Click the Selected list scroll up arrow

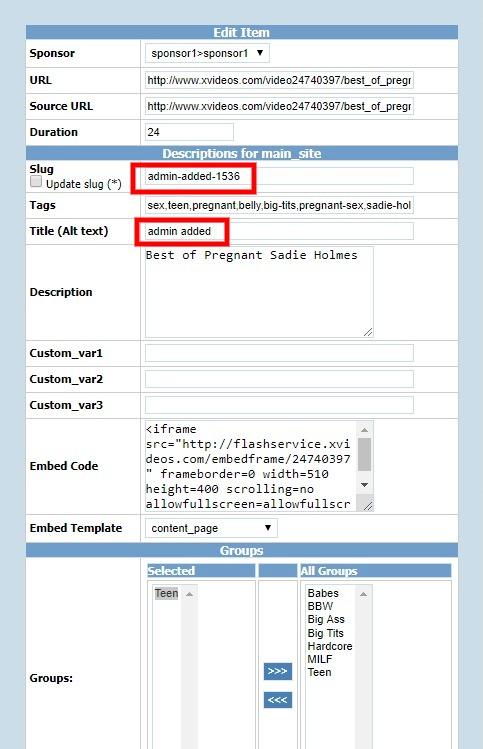(x=189, y=594)
